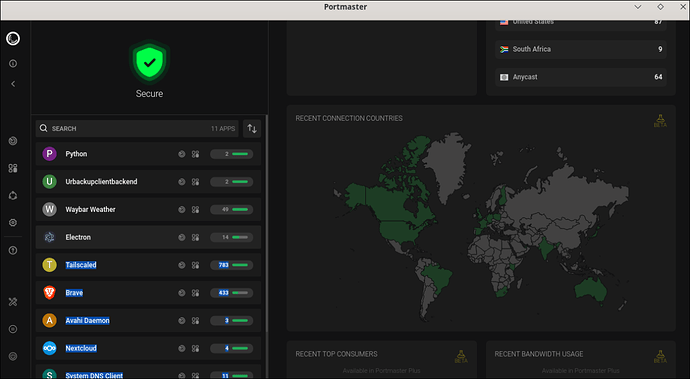Viewport: 690px width, 379px height.
Task: Open Nextcloud's app settings icon
Action: coord(195,348)
